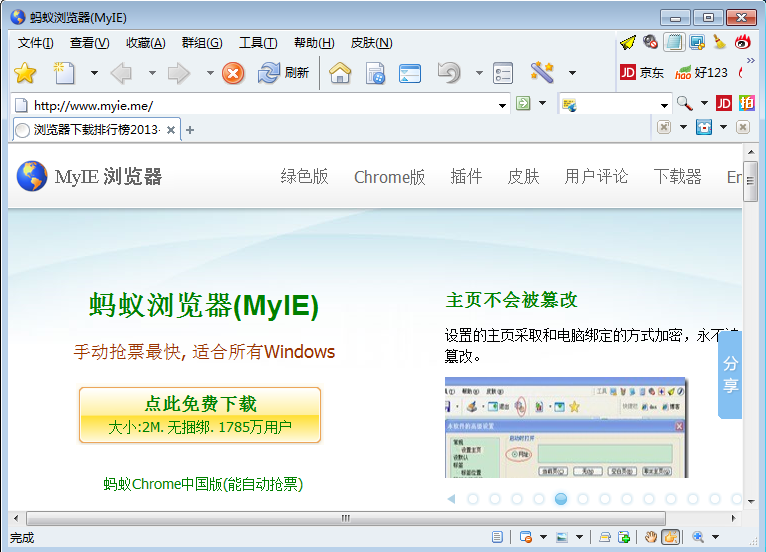
Task: Click the blue window toolbar icon
Action: click(410, 73)
